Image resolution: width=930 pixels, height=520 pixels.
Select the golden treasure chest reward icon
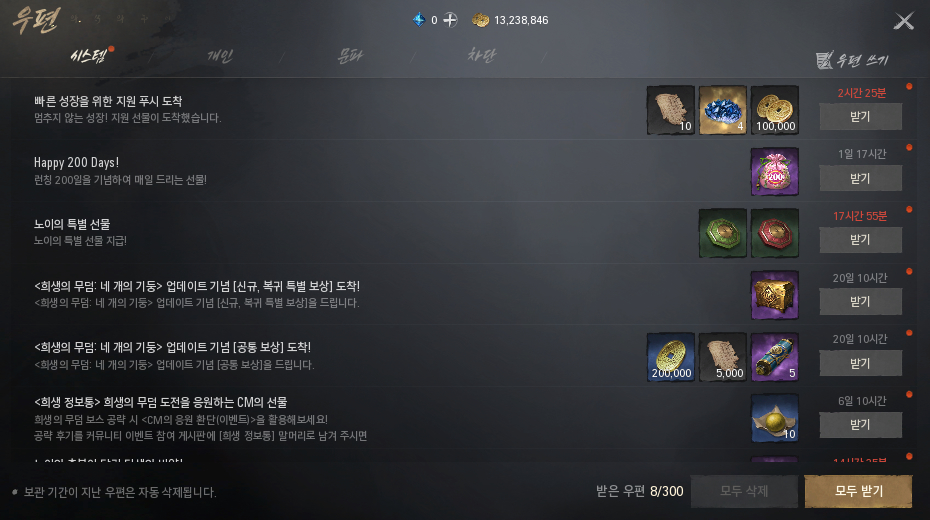pos(775,295)
